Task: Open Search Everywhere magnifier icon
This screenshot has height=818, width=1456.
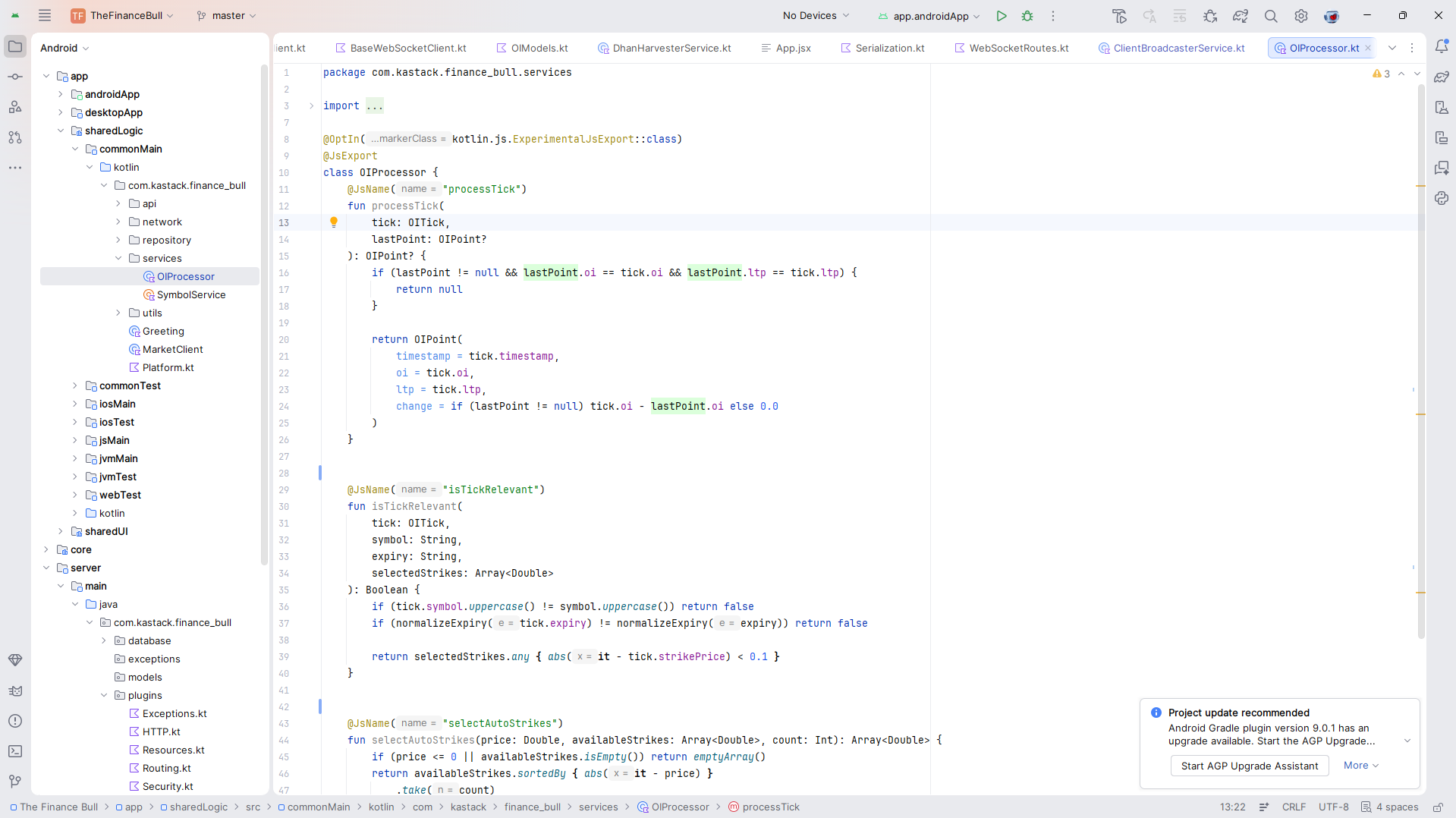Action: point(1271,16)
